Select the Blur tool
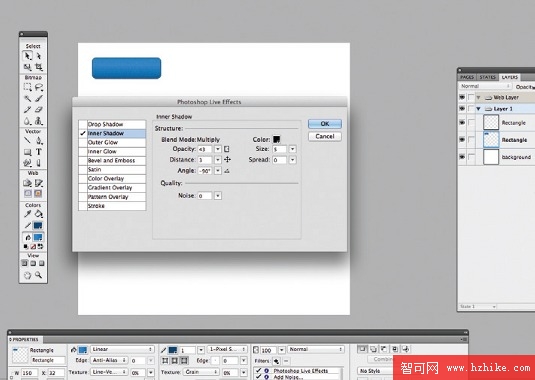 28,121
